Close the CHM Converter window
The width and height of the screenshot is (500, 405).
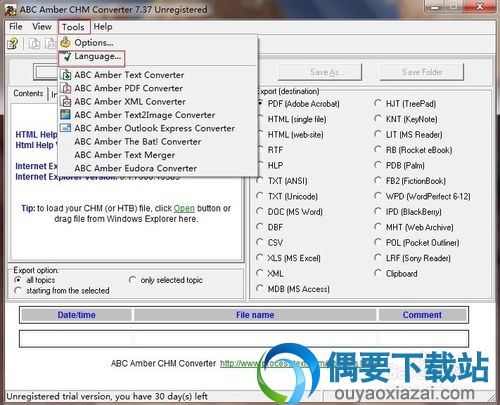(480, 6)
